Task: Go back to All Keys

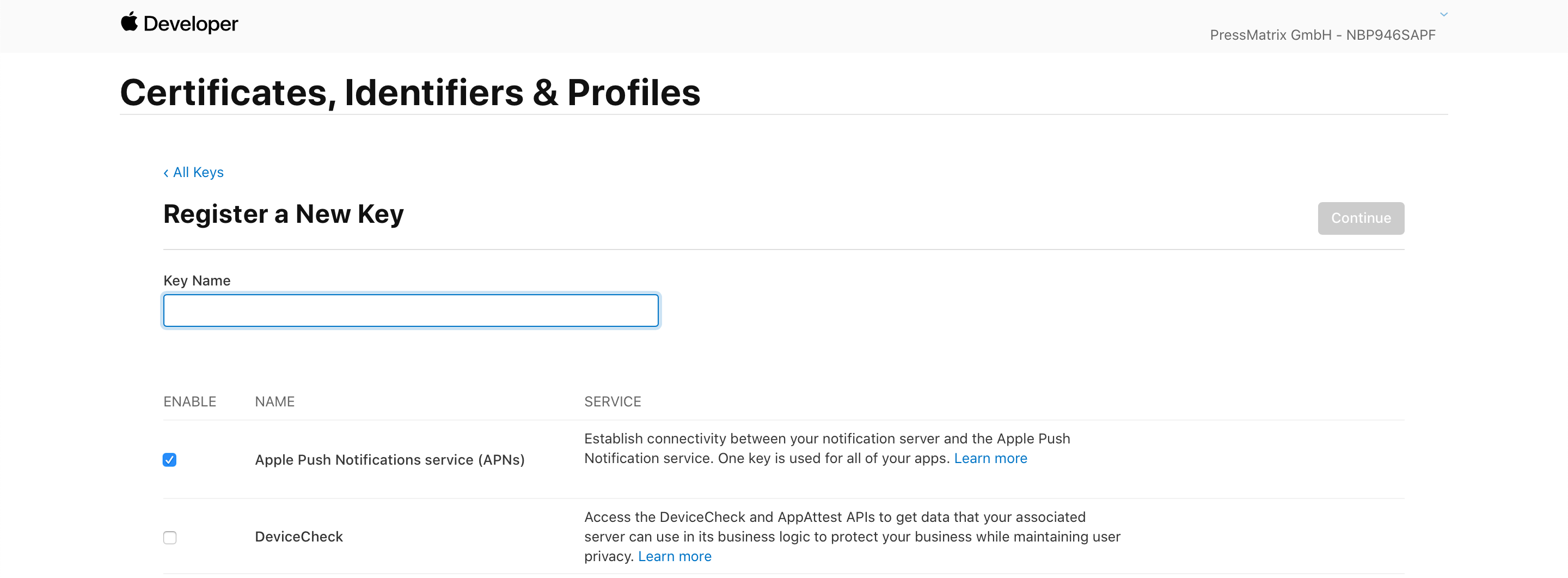Action: (198, 172)
